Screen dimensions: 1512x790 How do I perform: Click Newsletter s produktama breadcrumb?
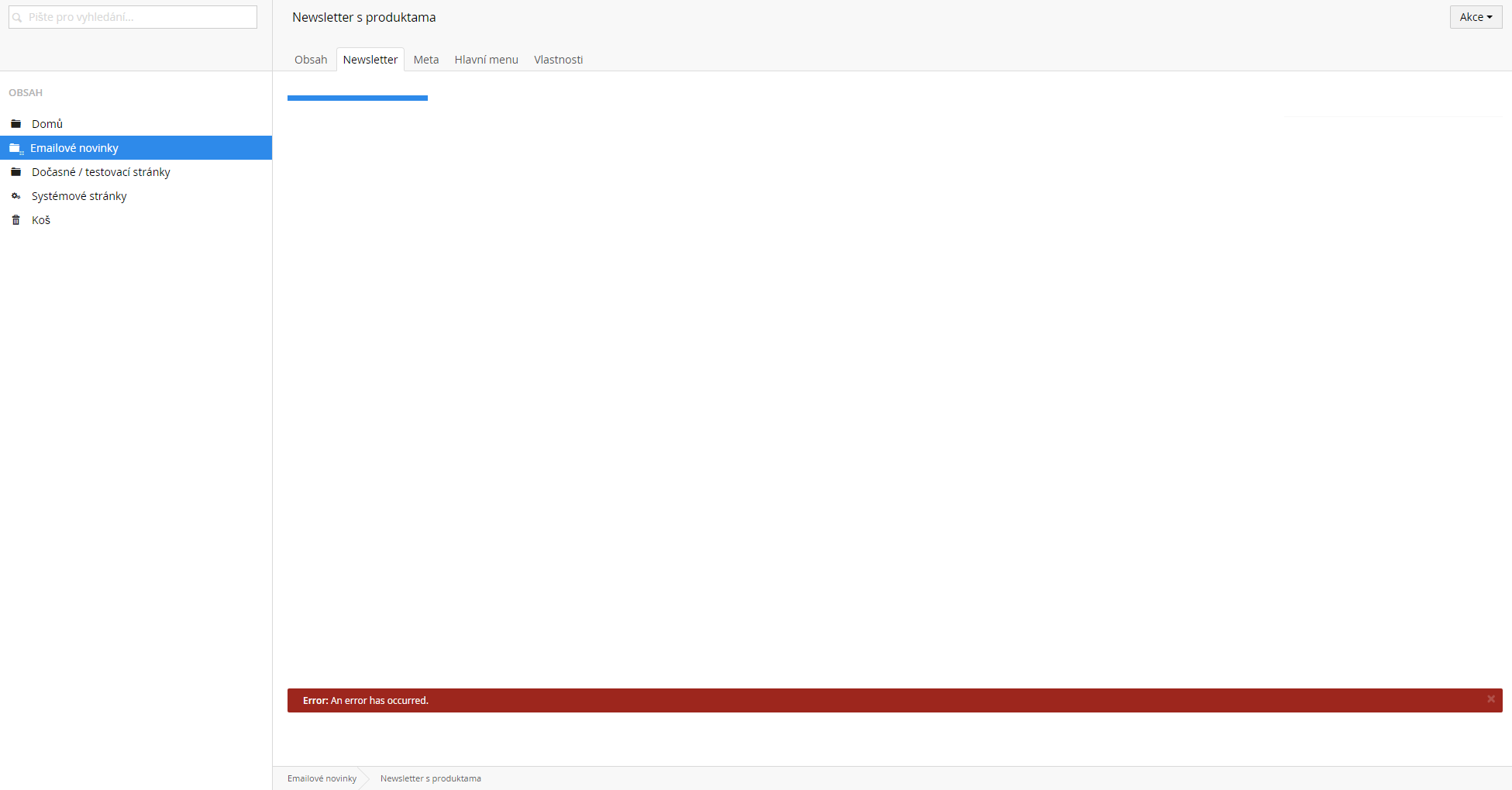pos(431,778)
